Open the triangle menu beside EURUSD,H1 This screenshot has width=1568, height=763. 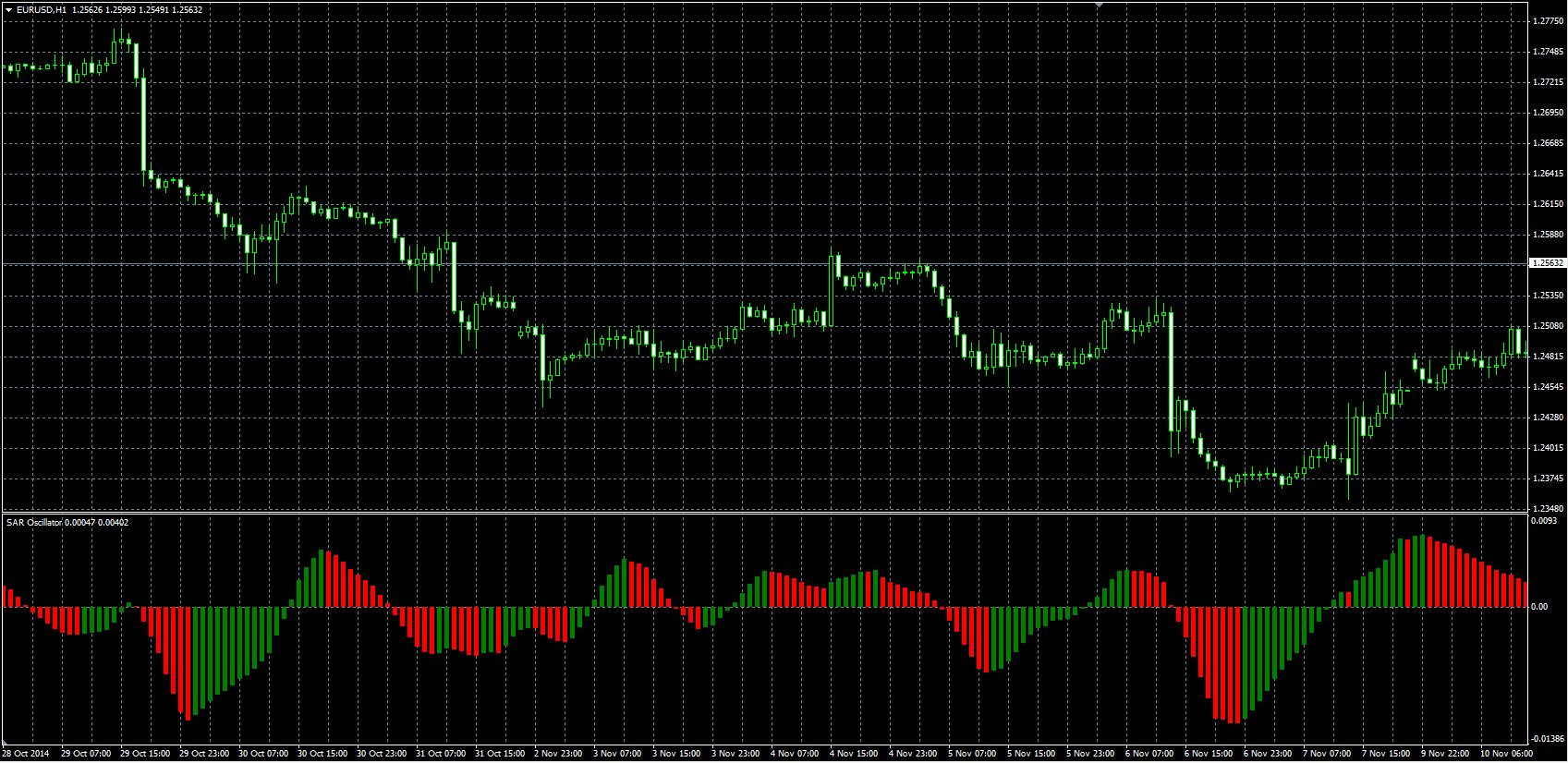coord(9,9)
